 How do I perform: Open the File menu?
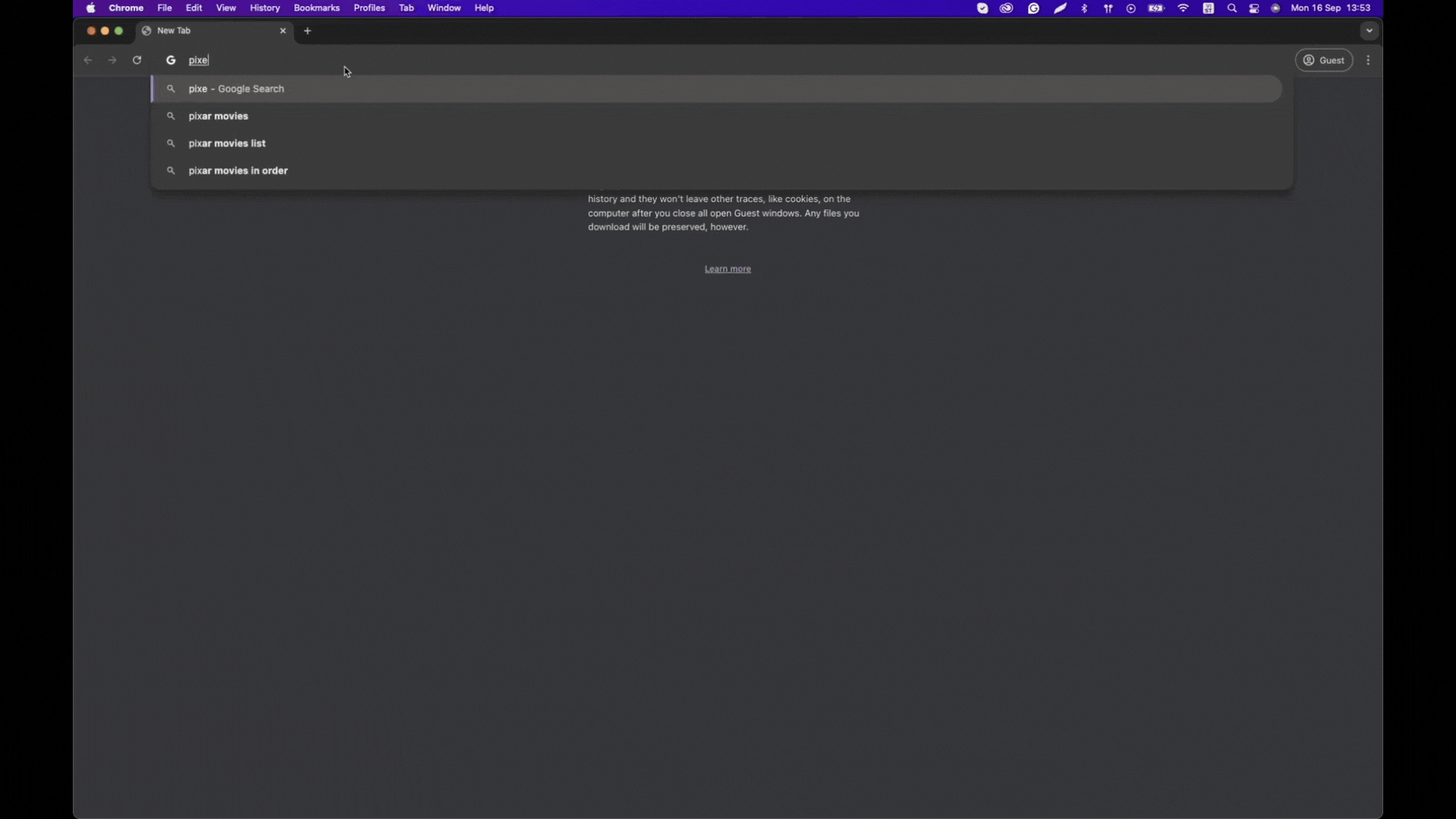(165, 8)
